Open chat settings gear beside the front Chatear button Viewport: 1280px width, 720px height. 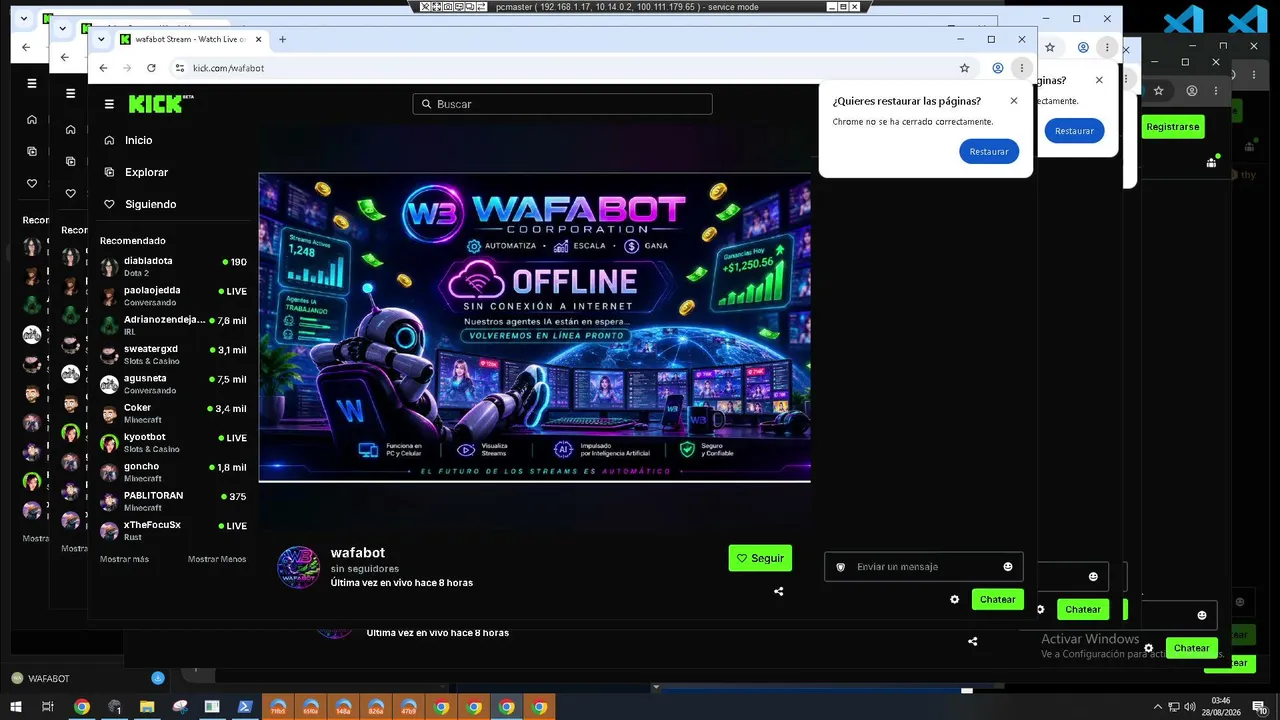point(954,599)
